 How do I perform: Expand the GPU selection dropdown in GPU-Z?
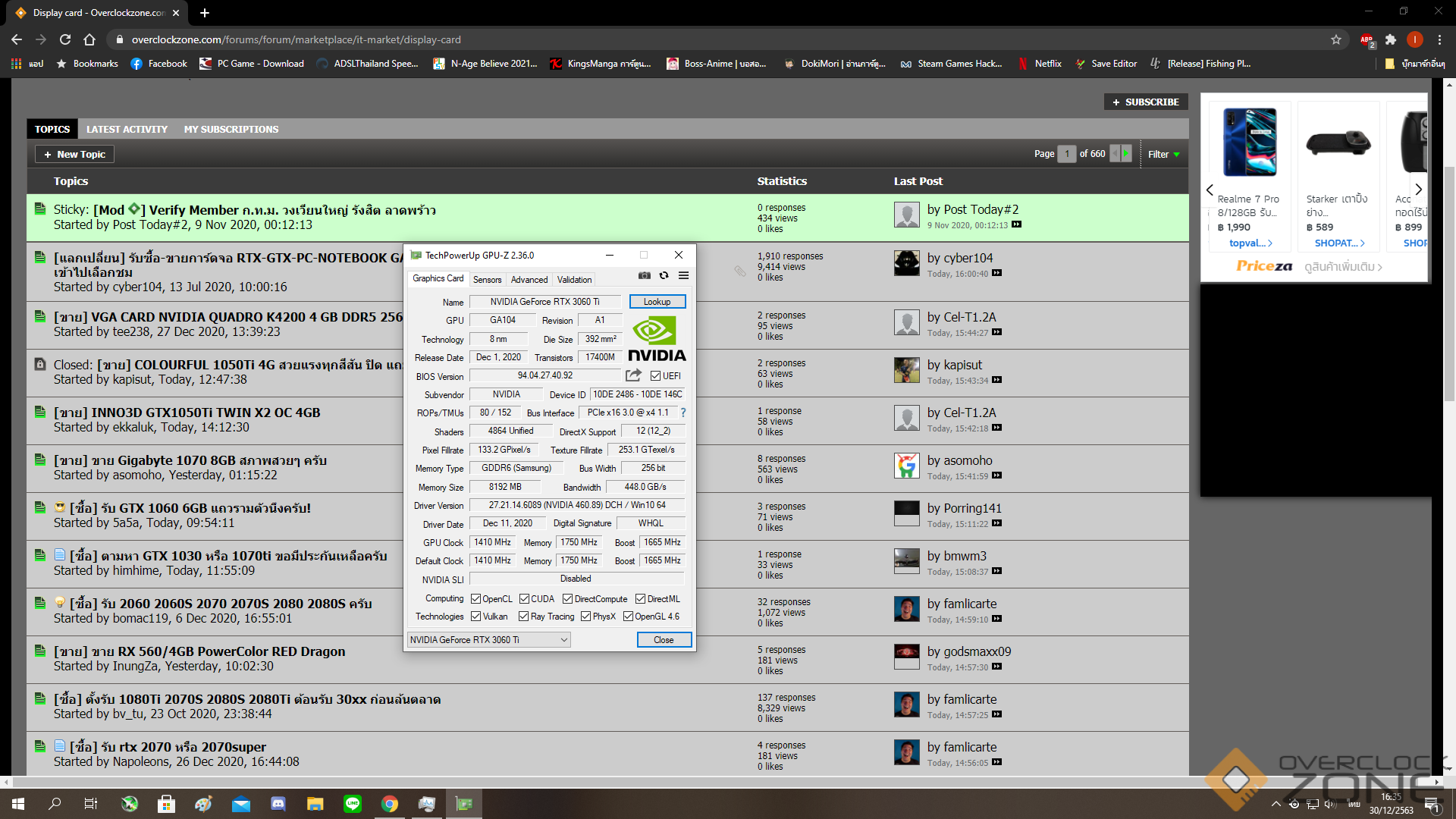pos(563,640)
